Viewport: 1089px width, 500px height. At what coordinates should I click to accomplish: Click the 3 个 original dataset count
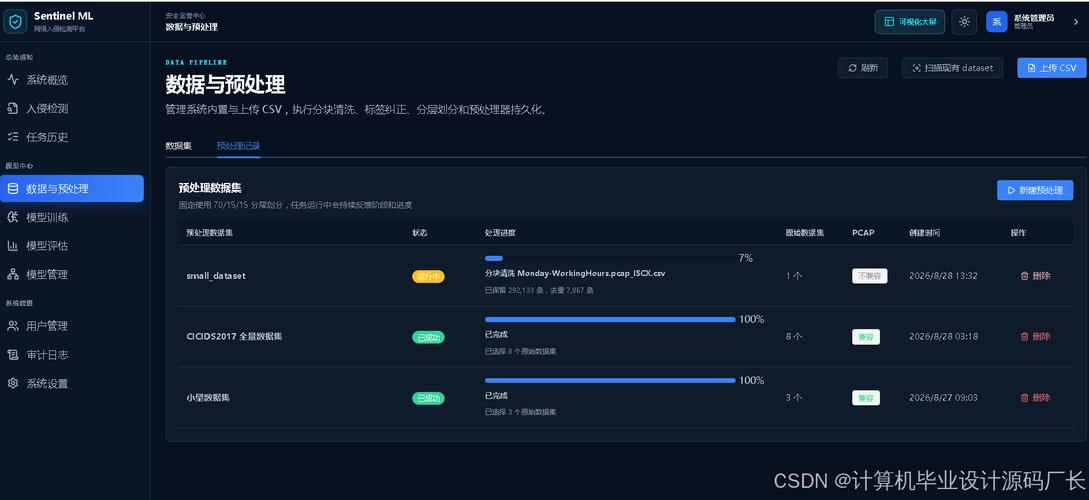tap(794, 398)
